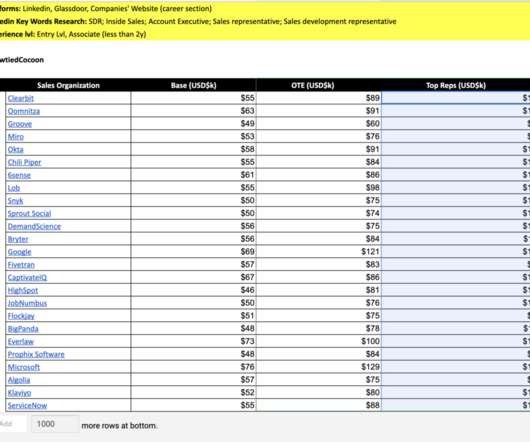This screenshot has height=442, width=530.
Task: Select HighSpot's base cell $46
Action: click(193, 290)
